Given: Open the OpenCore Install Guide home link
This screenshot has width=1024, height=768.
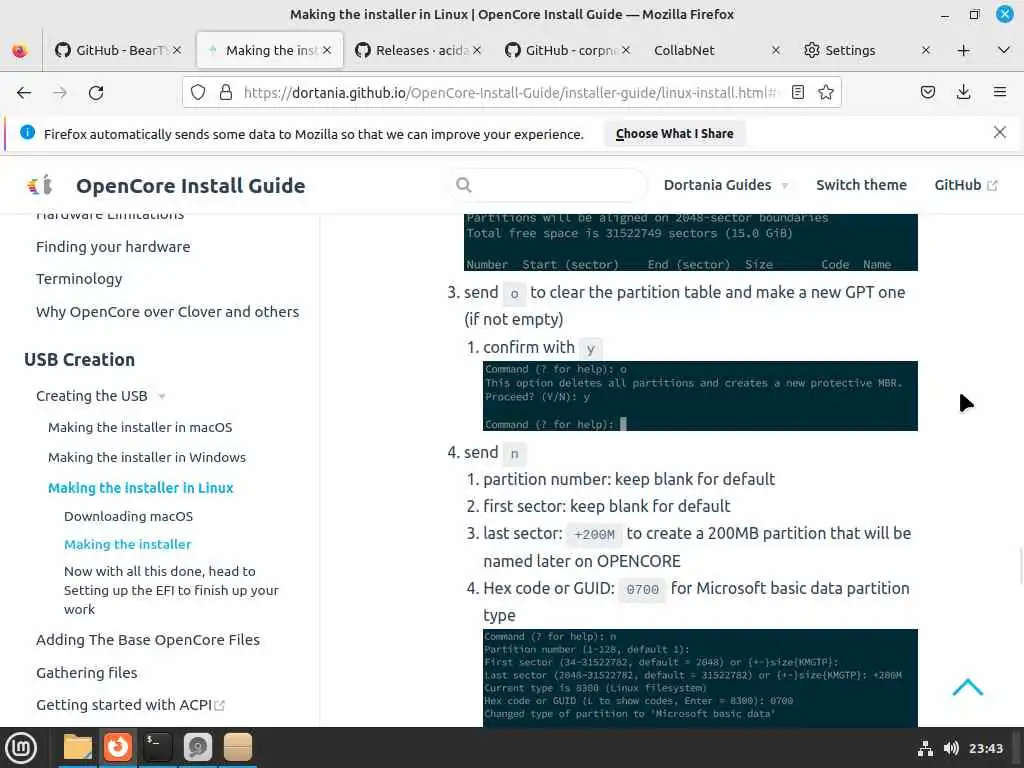Looking at the screenshot, I should pyautogui.click(x=190, y=186).
